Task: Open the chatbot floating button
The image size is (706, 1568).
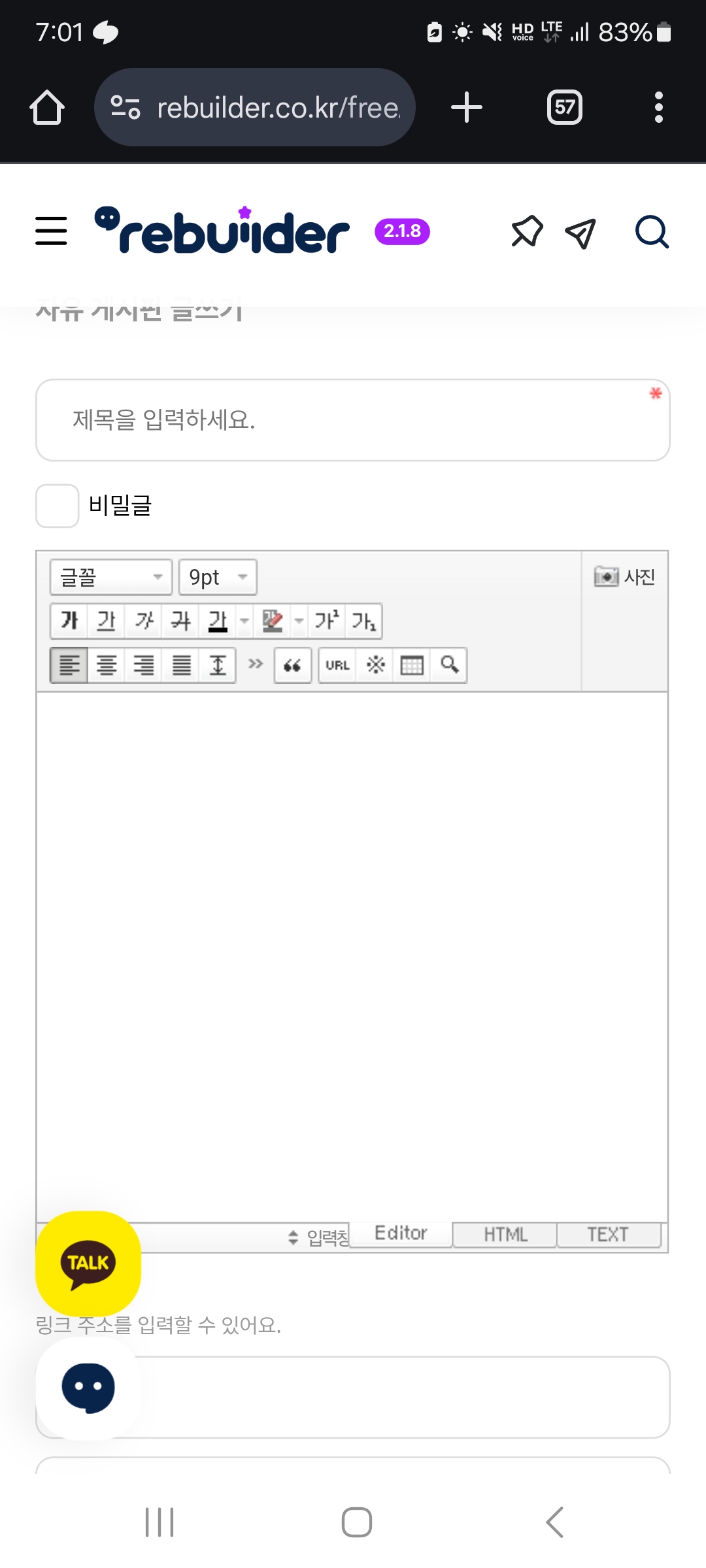Action: point(88,1388)
